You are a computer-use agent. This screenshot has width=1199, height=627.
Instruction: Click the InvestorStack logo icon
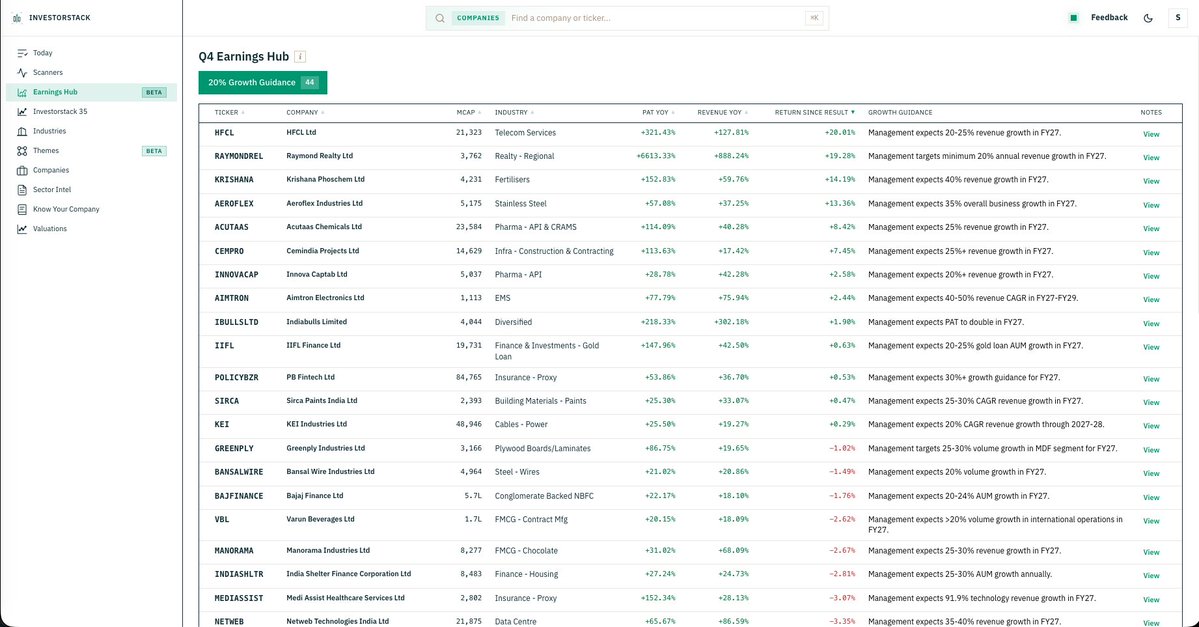click(17, 18)
